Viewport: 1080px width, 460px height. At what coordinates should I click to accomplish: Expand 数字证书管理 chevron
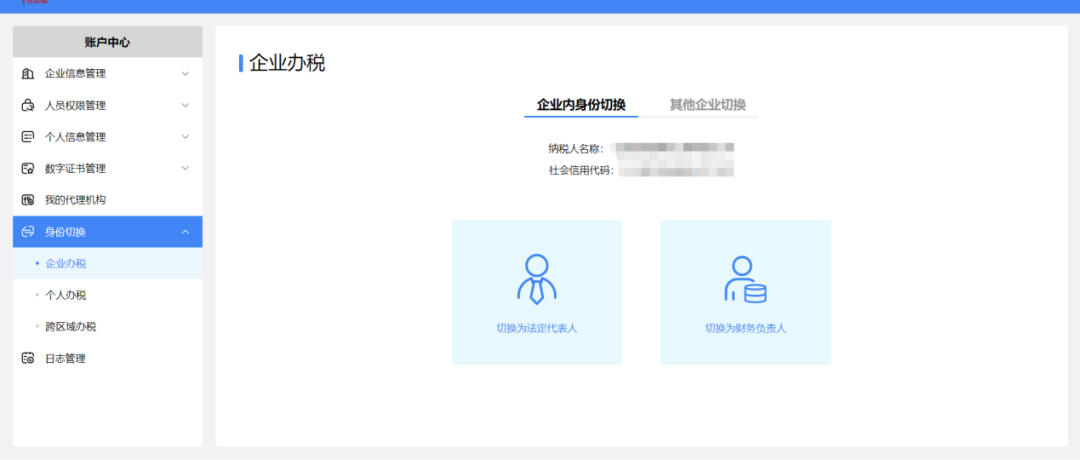point(185,169)
